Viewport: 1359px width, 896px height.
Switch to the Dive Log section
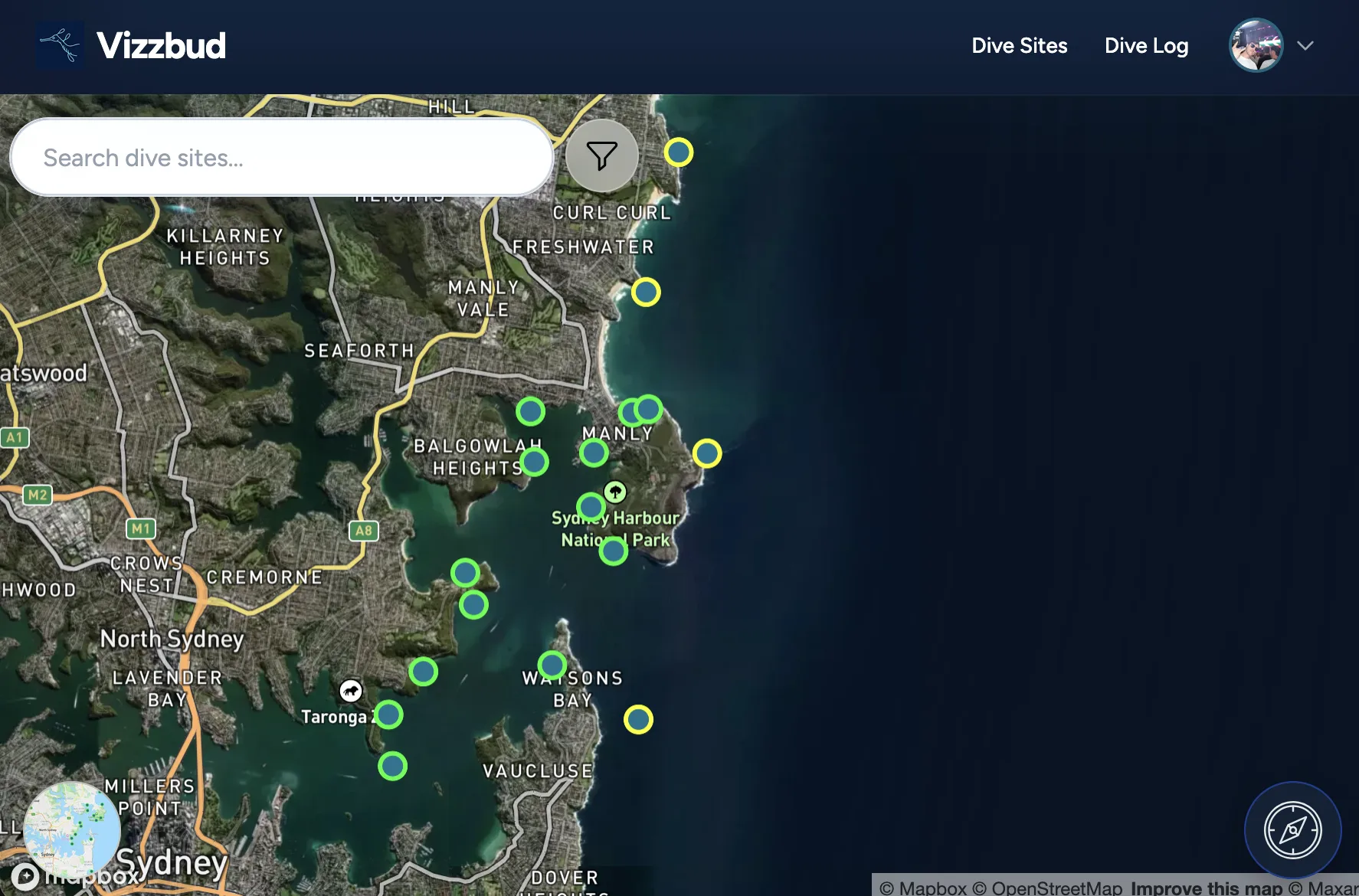[x=1146, y=46]
